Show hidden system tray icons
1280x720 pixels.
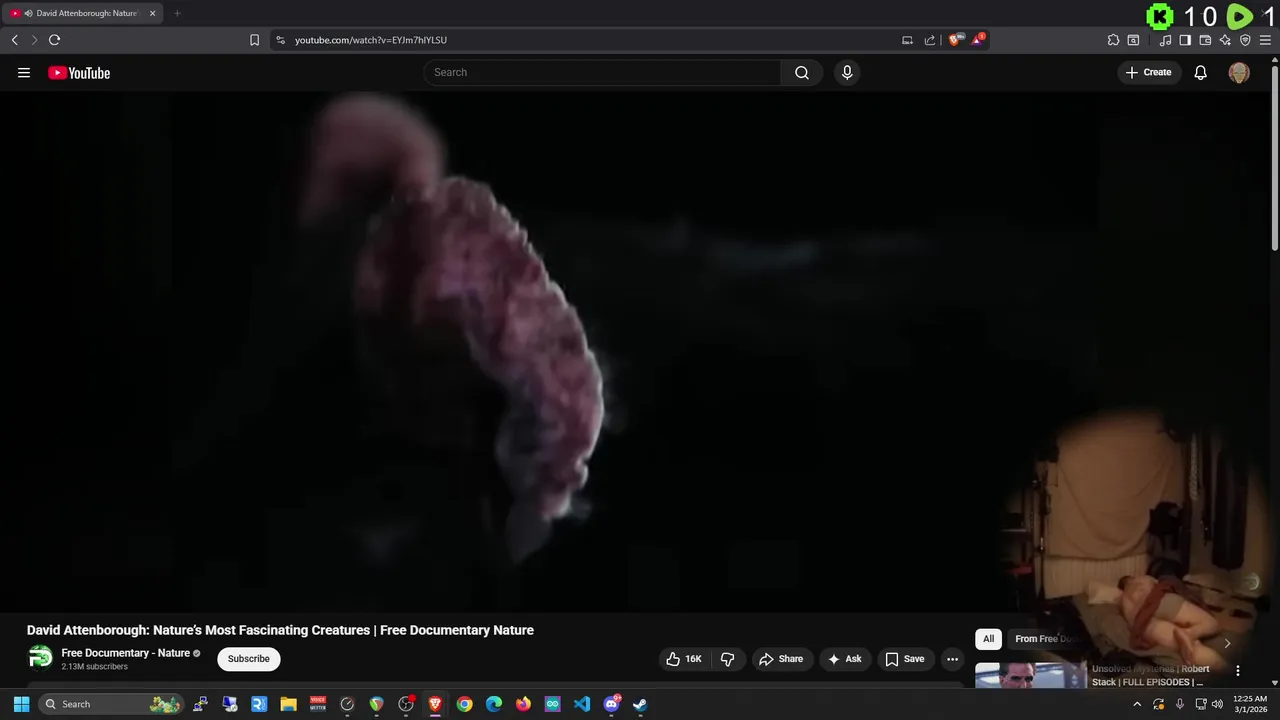tap(1137, 704)
